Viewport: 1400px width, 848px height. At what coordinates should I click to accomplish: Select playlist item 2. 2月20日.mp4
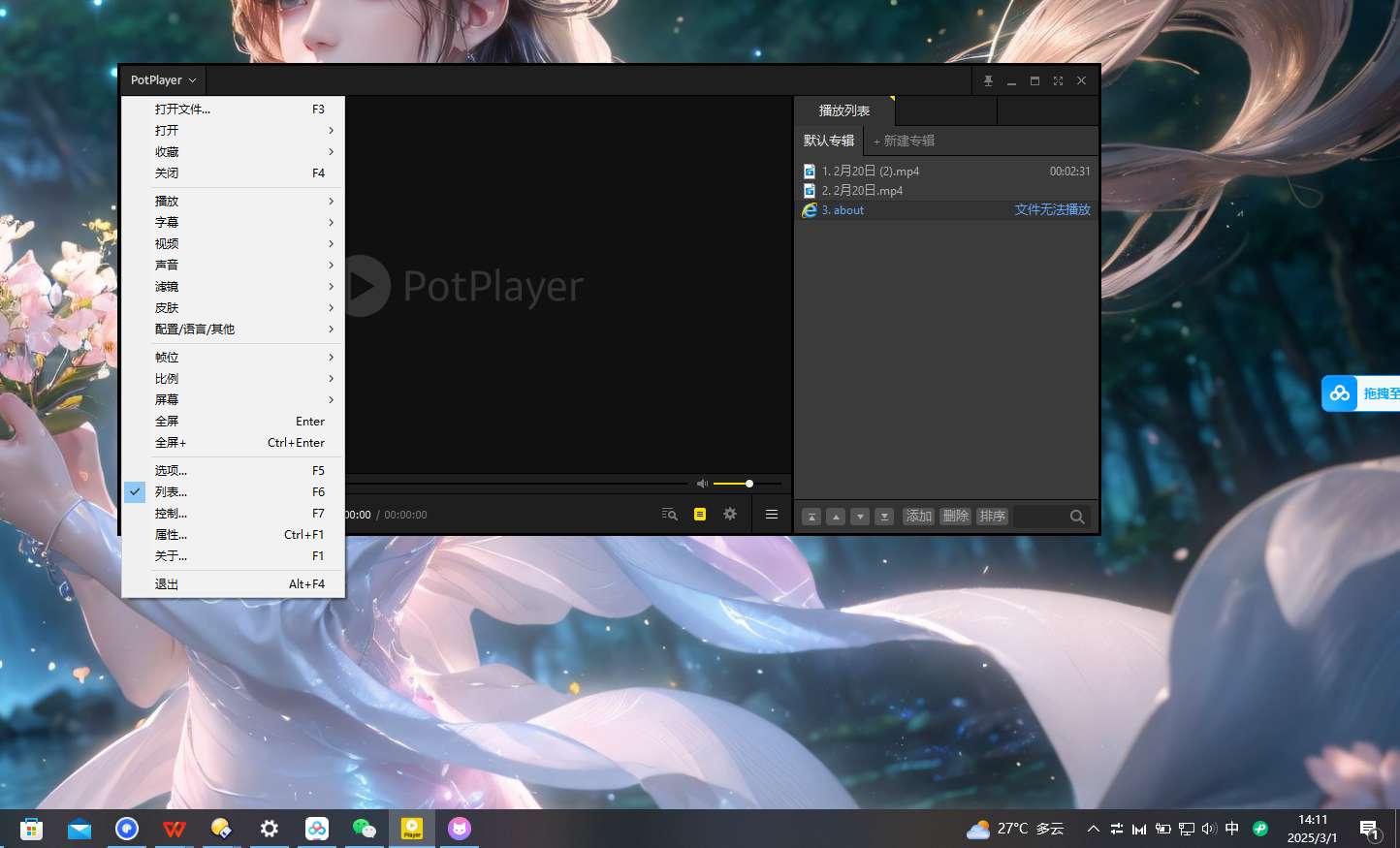[x=946, y=190]
